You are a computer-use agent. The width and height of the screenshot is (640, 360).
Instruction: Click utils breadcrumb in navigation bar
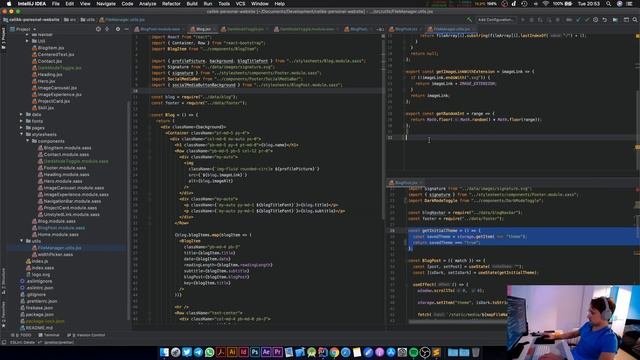[88, 20]
